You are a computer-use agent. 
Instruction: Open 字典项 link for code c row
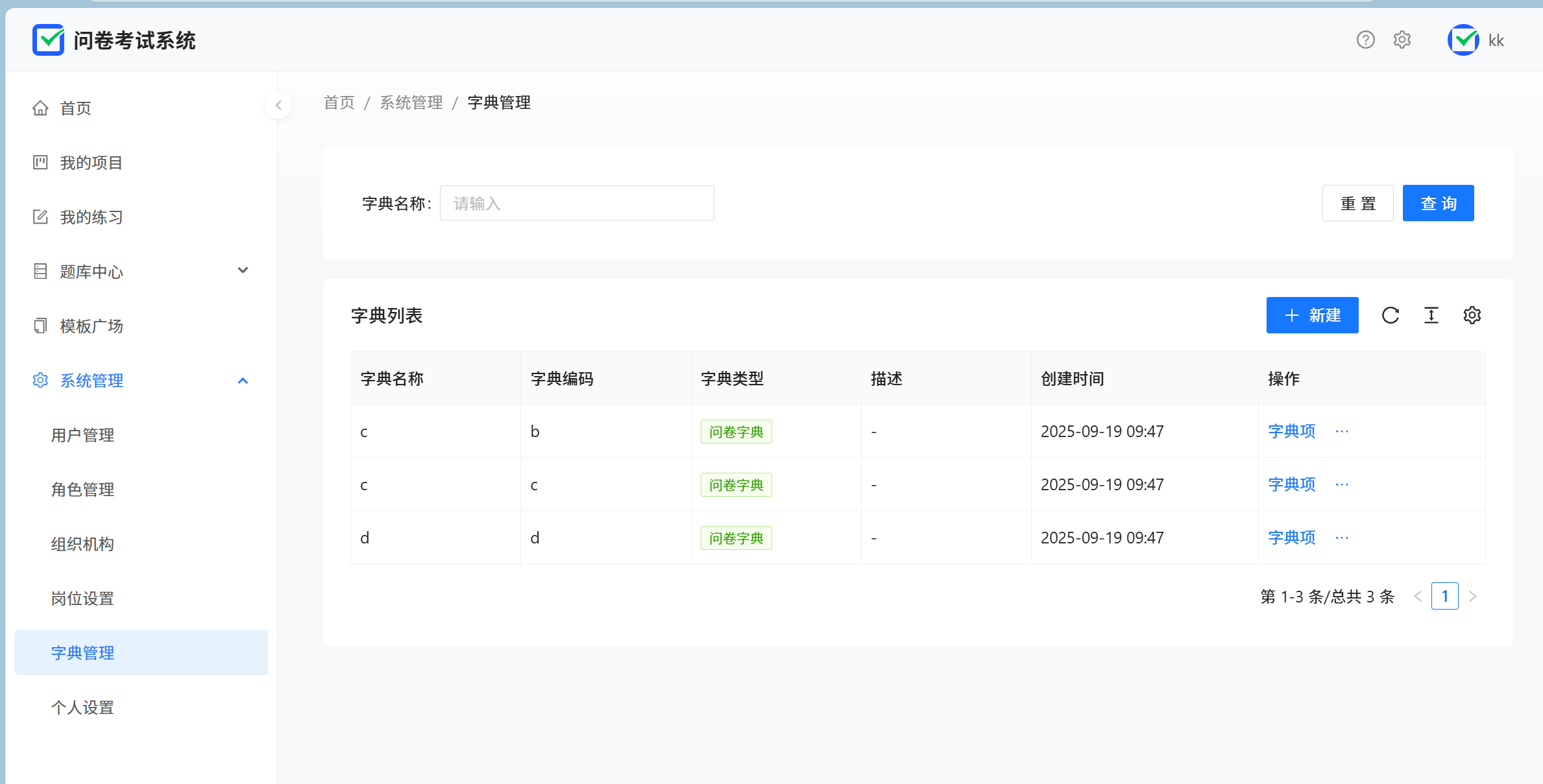[1291, 485]
